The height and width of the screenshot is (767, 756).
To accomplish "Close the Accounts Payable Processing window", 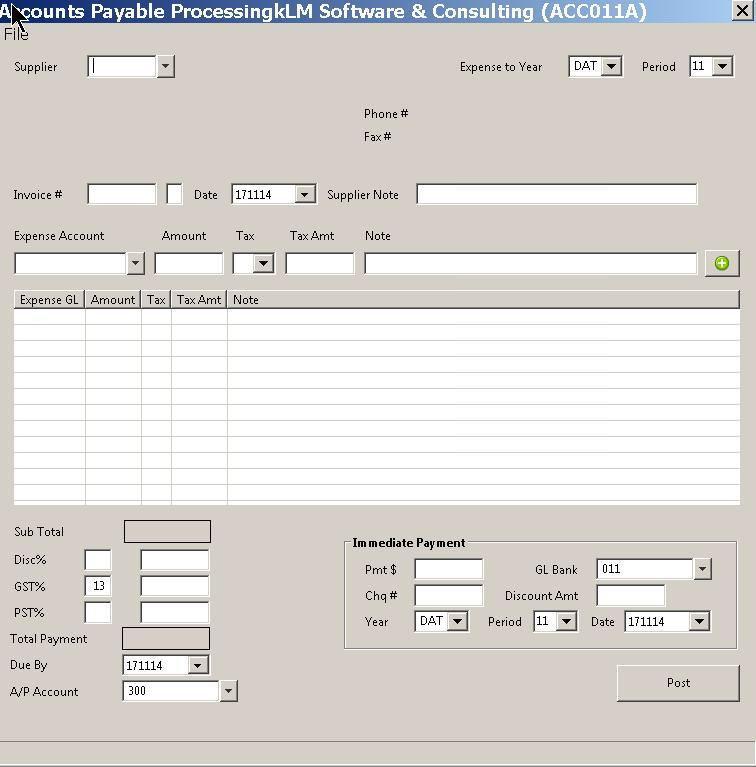I will (742, 10).
